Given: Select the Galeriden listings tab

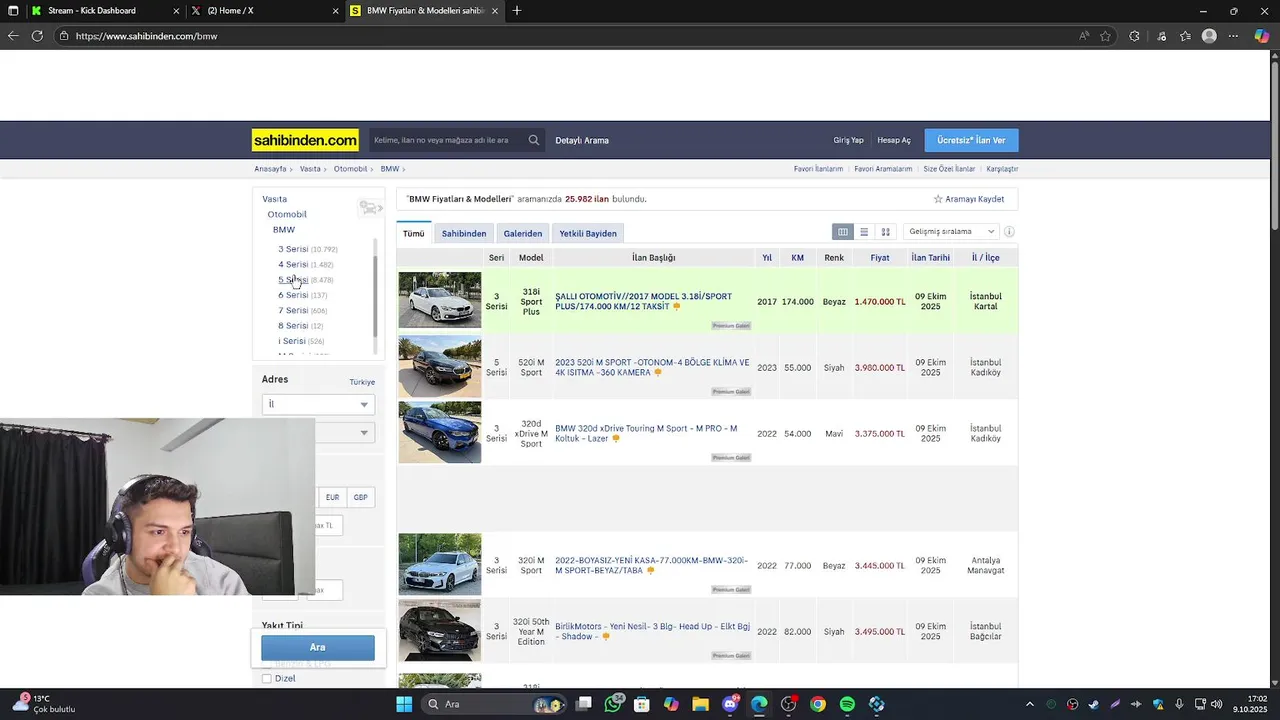Looking at the screenshot, I should [523, 233].
